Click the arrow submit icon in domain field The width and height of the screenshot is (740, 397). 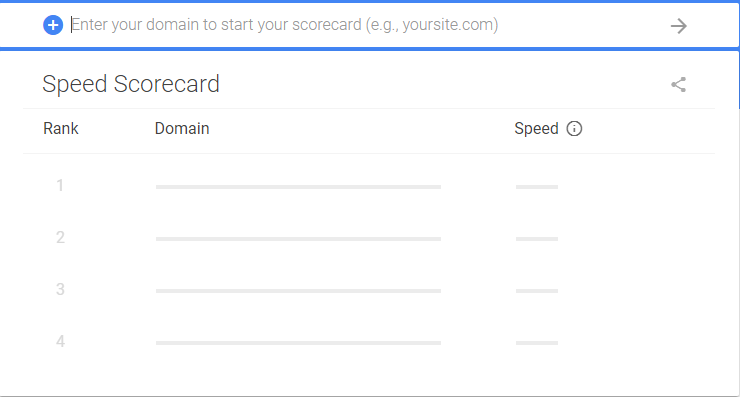click(678, 25)
